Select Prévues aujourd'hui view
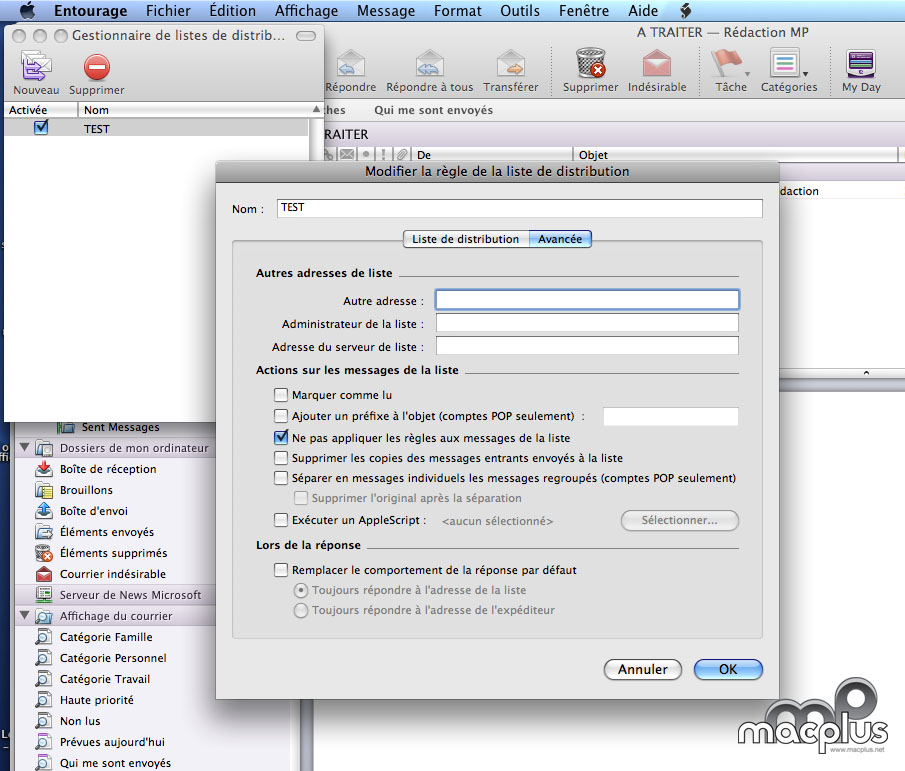Screen dimensions: 905x771 tap(113, 742)
